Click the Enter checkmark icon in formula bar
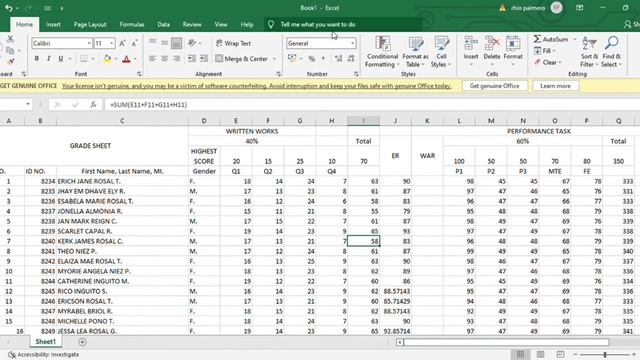The image size is (640, 360). tap(76, 105)
